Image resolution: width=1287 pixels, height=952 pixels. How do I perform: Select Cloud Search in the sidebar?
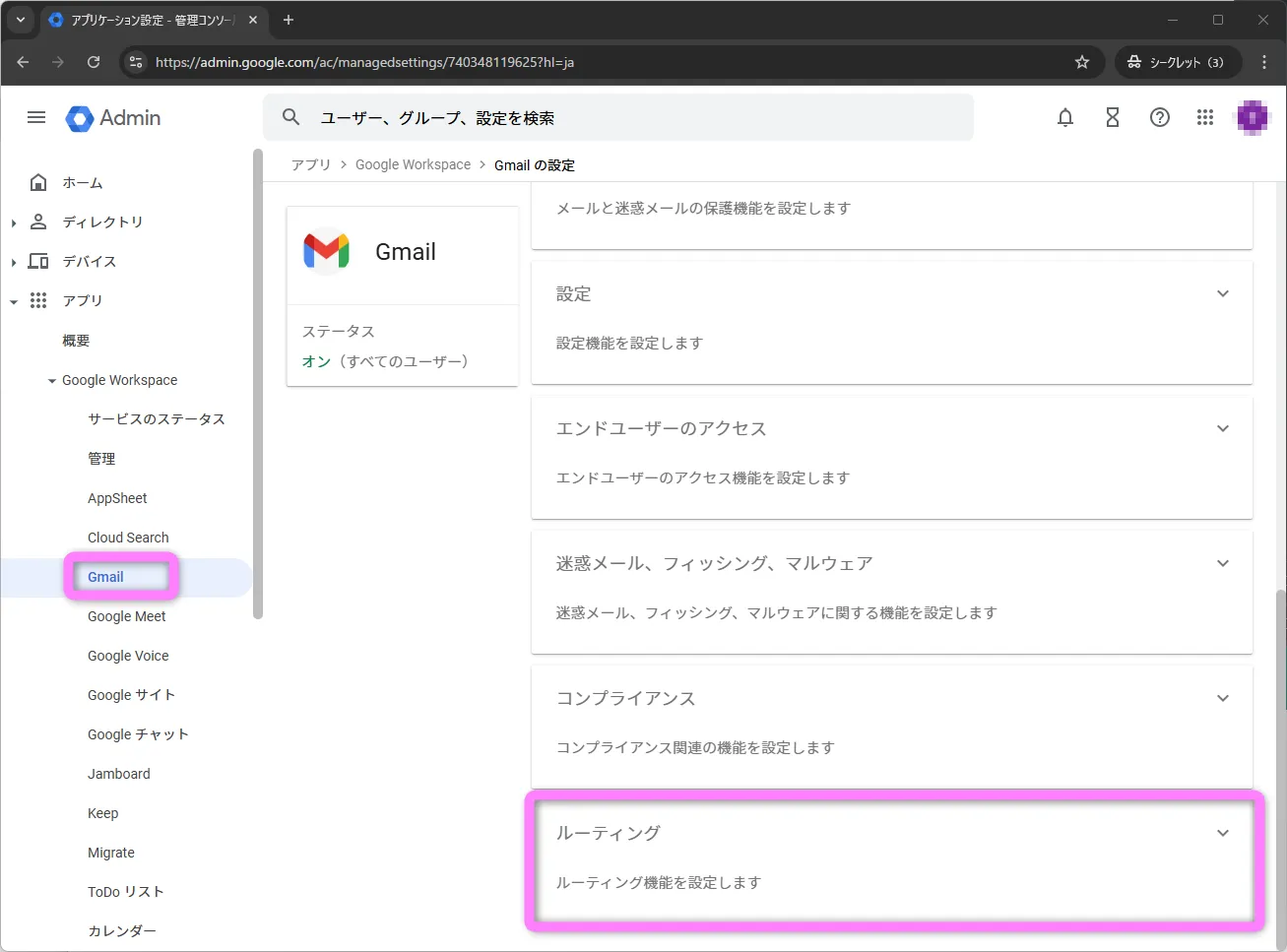click(128, 538)
